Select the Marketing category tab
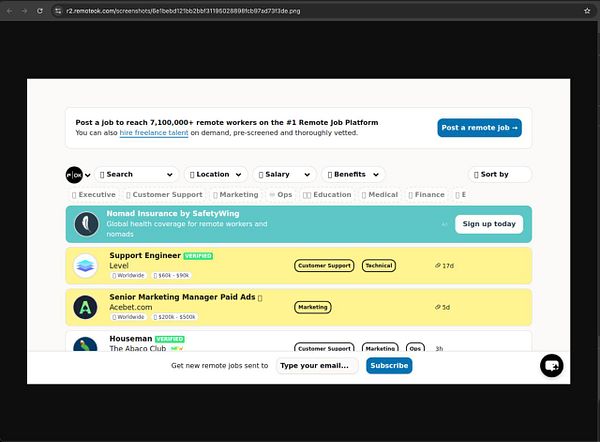This screenshot has height=442, width=600. (x=236, y=195)
